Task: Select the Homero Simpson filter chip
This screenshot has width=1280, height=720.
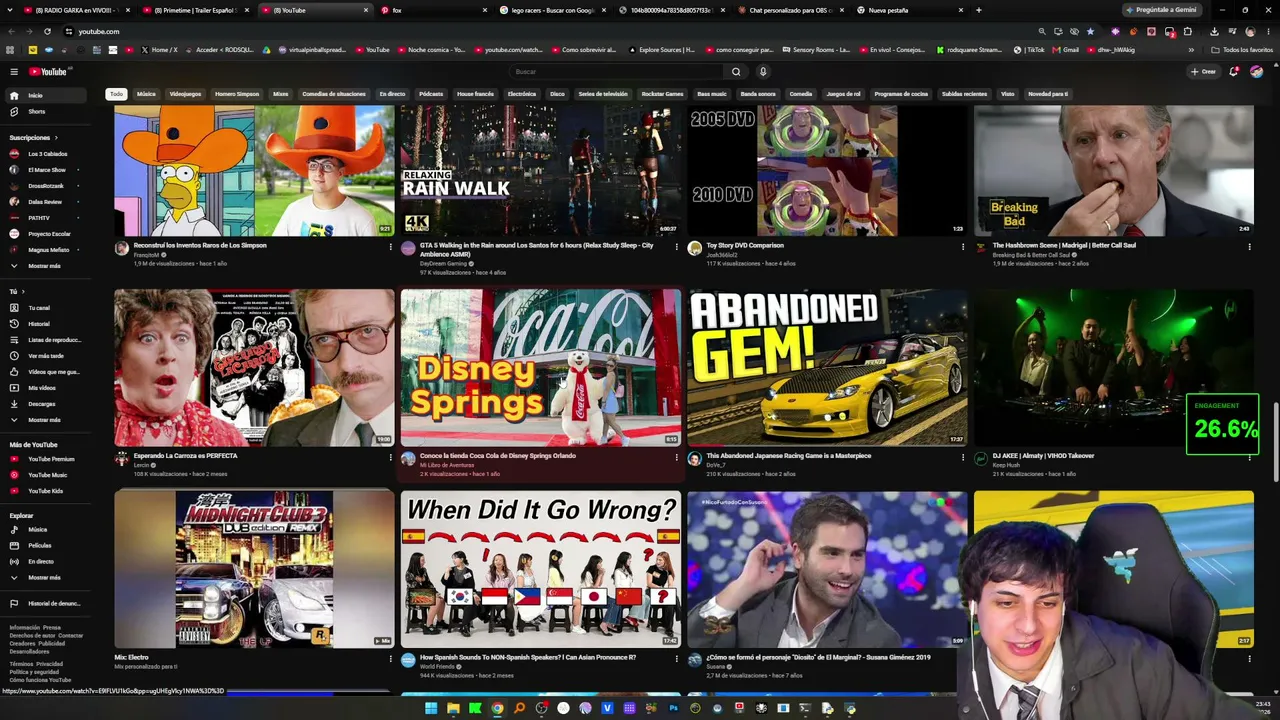Action: coord(237,94)
